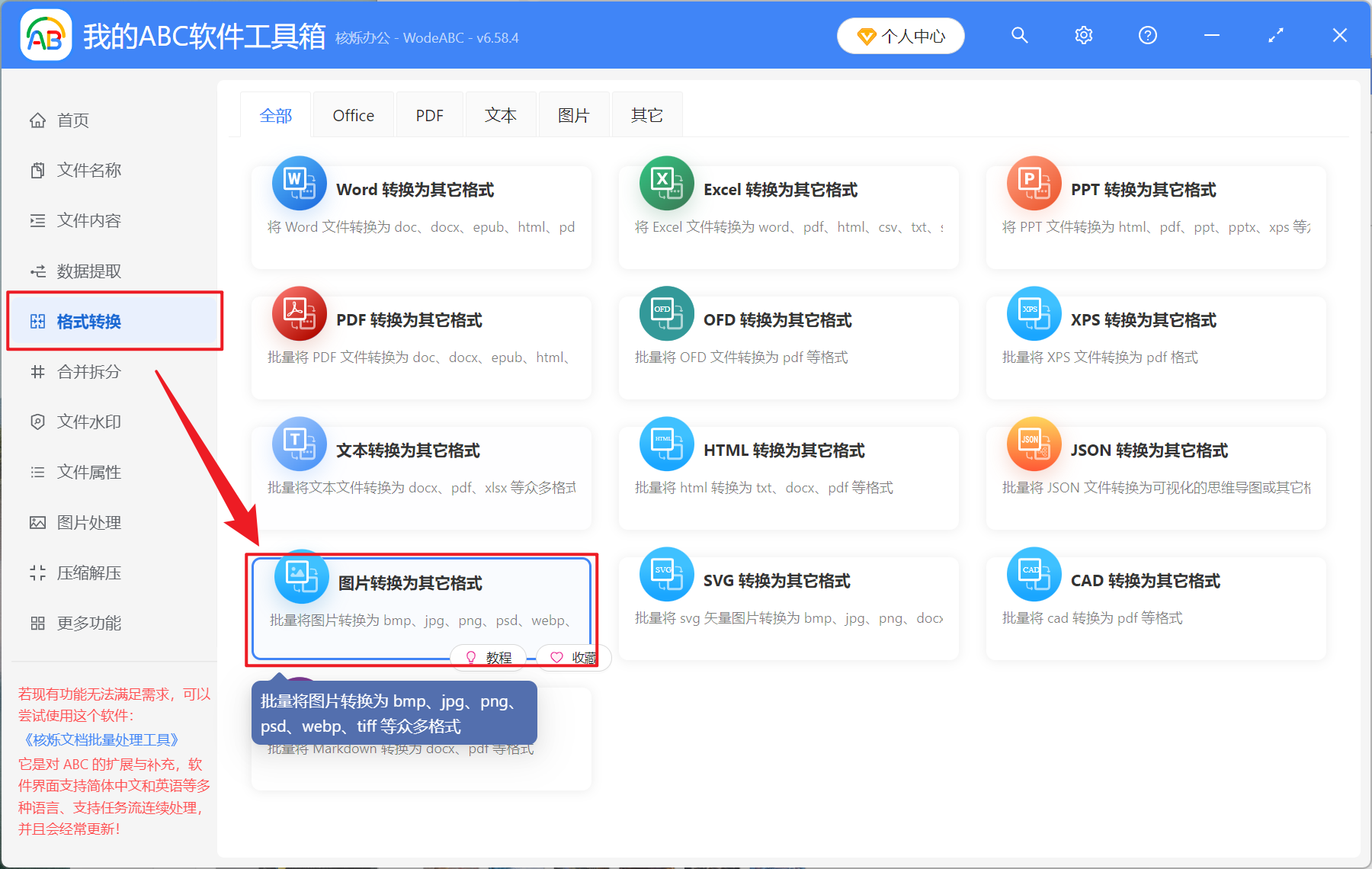
Task: Open the 文本转换 blue T icon
Action: point(299,444)
